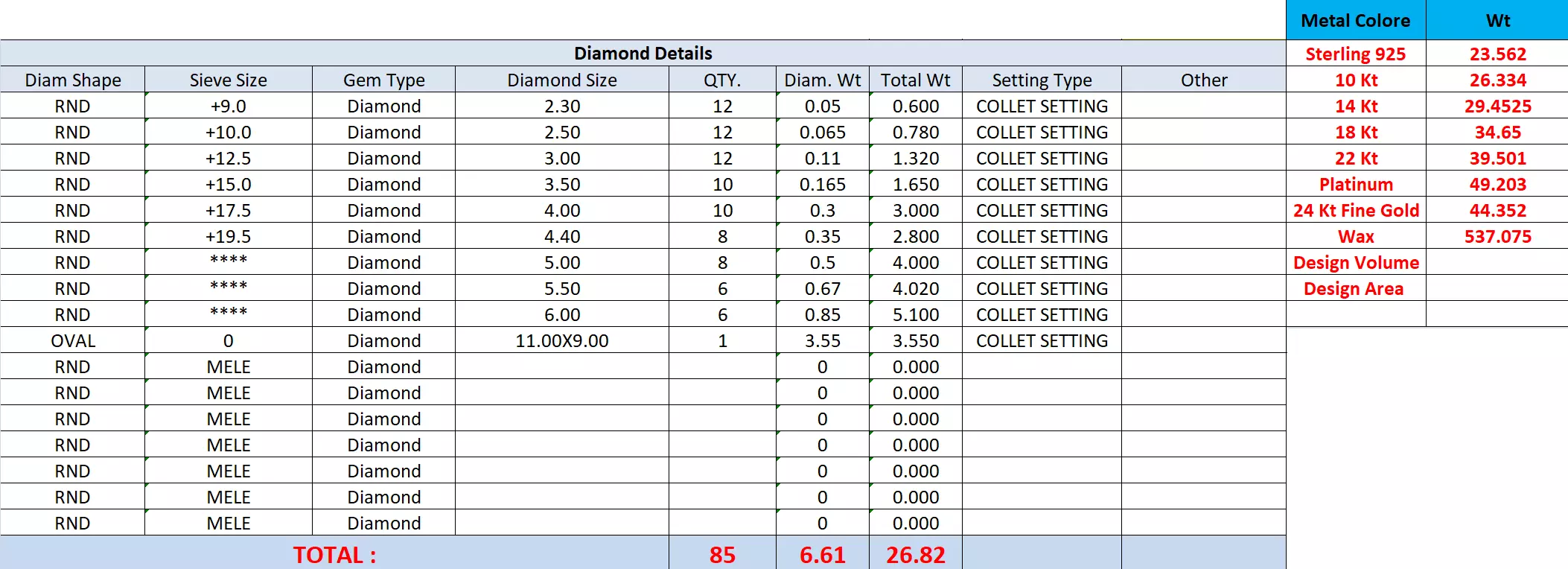Viewport: 1568px width, 569px height.
Task: Click the QTY. column header
Action: coord(722,80)
